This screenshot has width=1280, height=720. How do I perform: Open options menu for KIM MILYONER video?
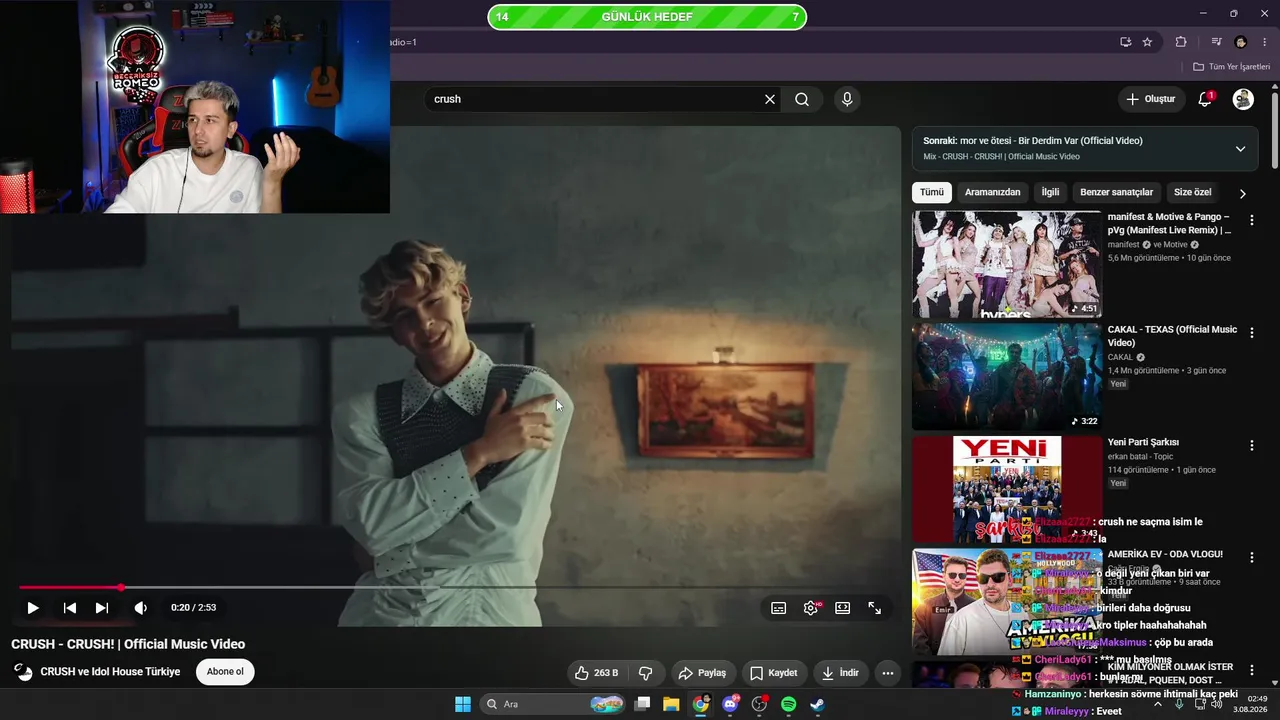1252,671
